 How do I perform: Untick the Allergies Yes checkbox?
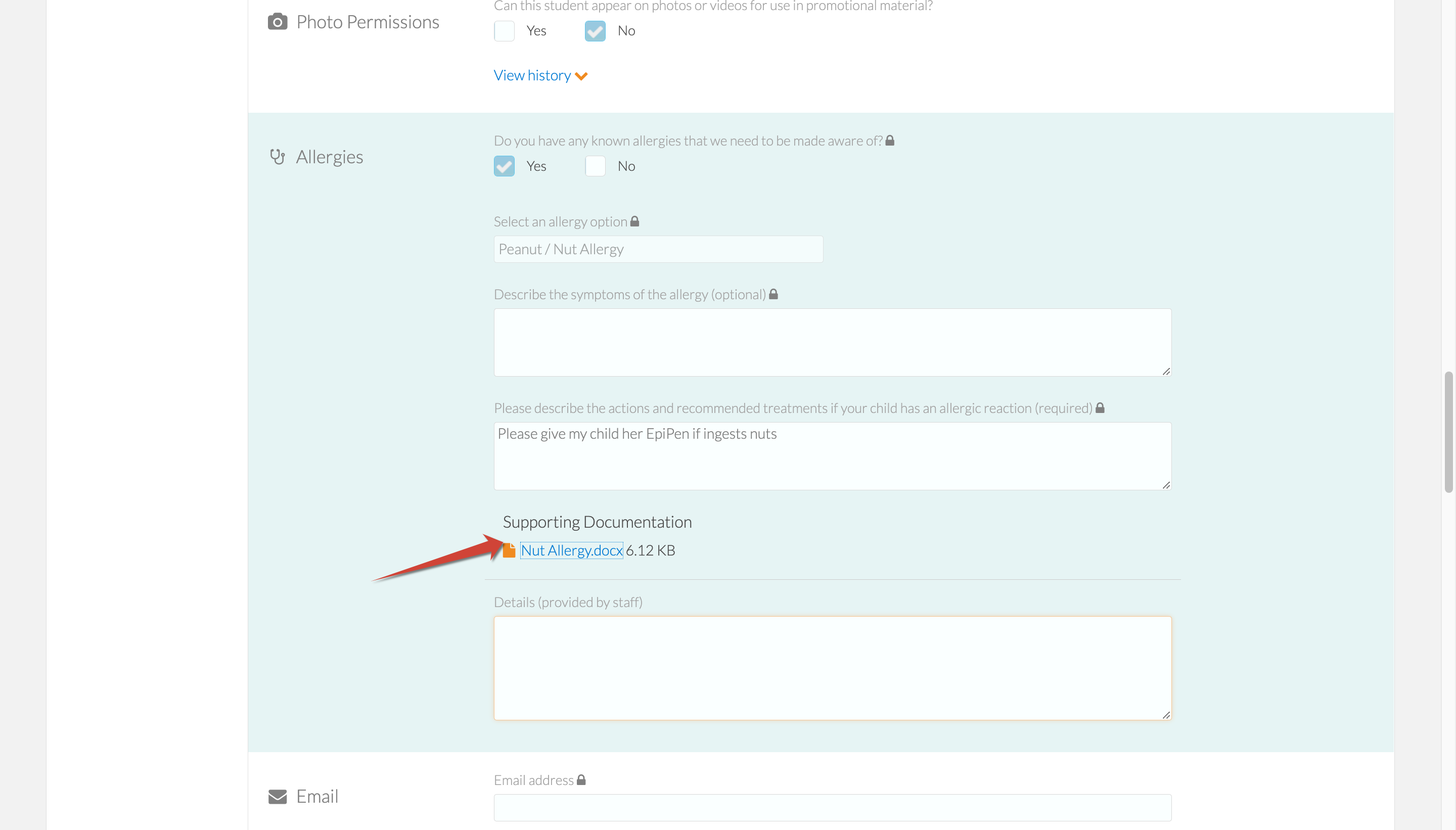pyautogui.click(x=505, y=166)
